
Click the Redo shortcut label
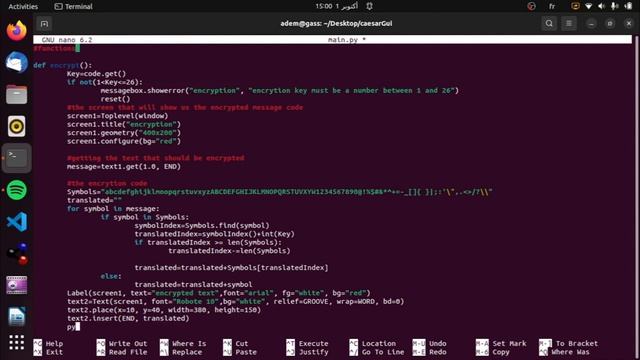pyautogui.click(x=438, y=352)
